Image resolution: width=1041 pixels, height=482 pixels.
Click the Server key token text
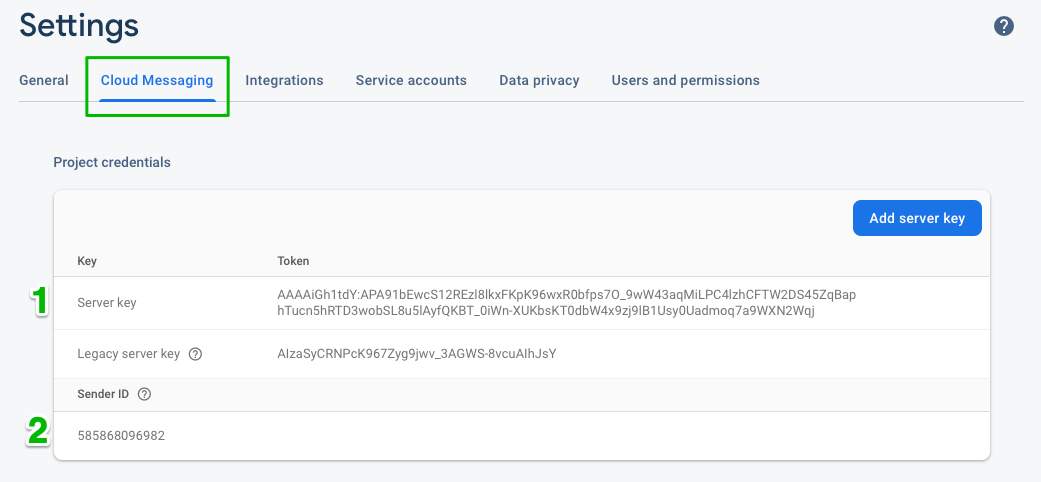pos(566,303)
